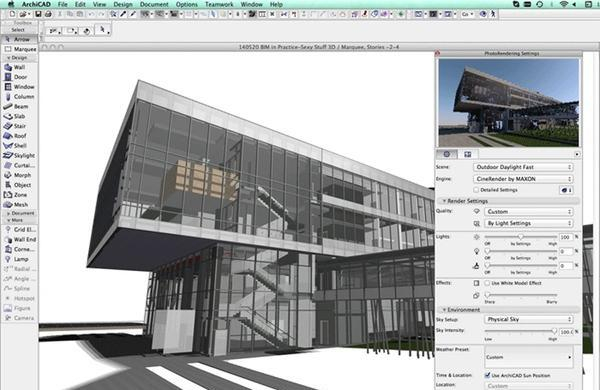600x390 pixels.
Task: Open the Document menu
Action: coord(154,4)
